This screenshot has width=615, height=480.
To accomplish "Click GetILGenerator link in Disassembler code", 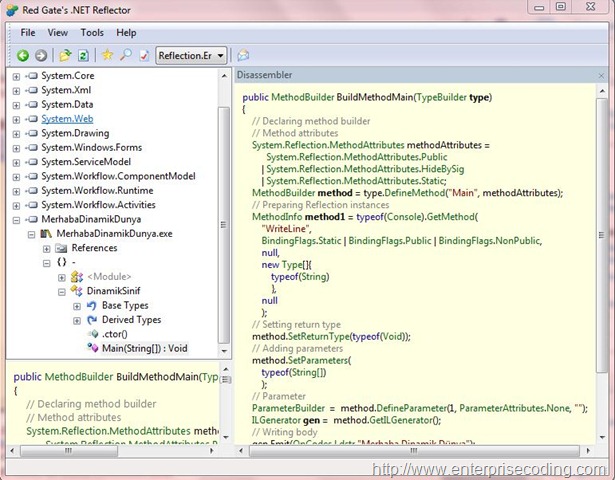I will [x=400, y=420].
